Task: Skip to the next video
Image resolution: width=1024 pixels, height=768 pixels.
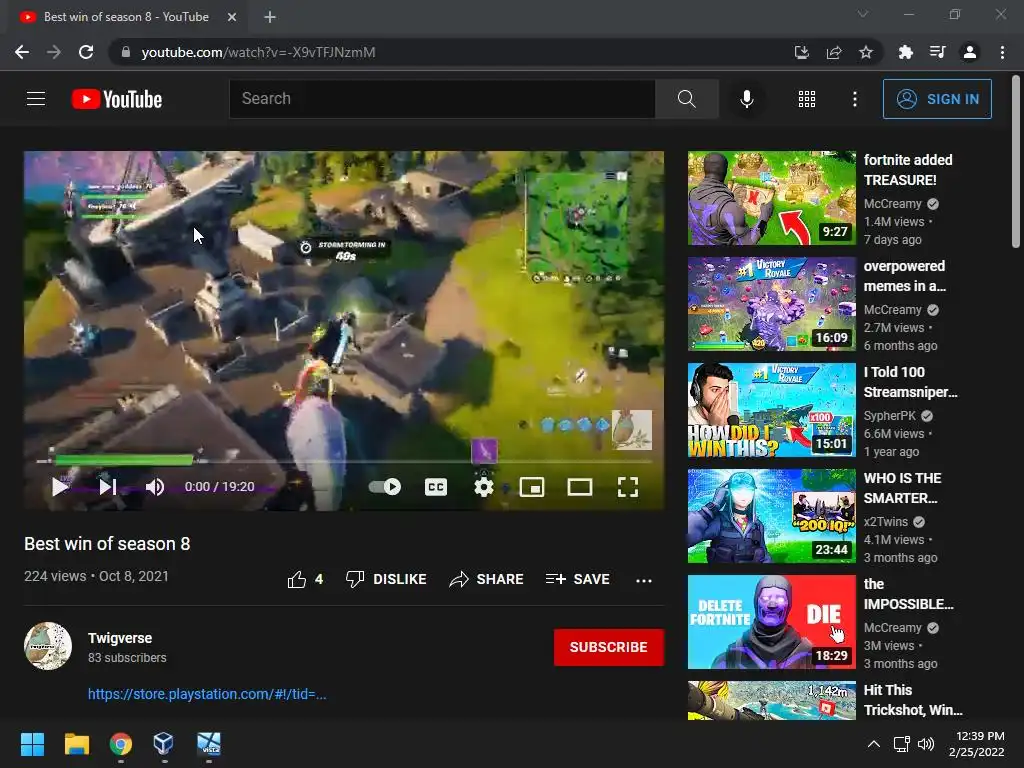Action: click(108, 487)
